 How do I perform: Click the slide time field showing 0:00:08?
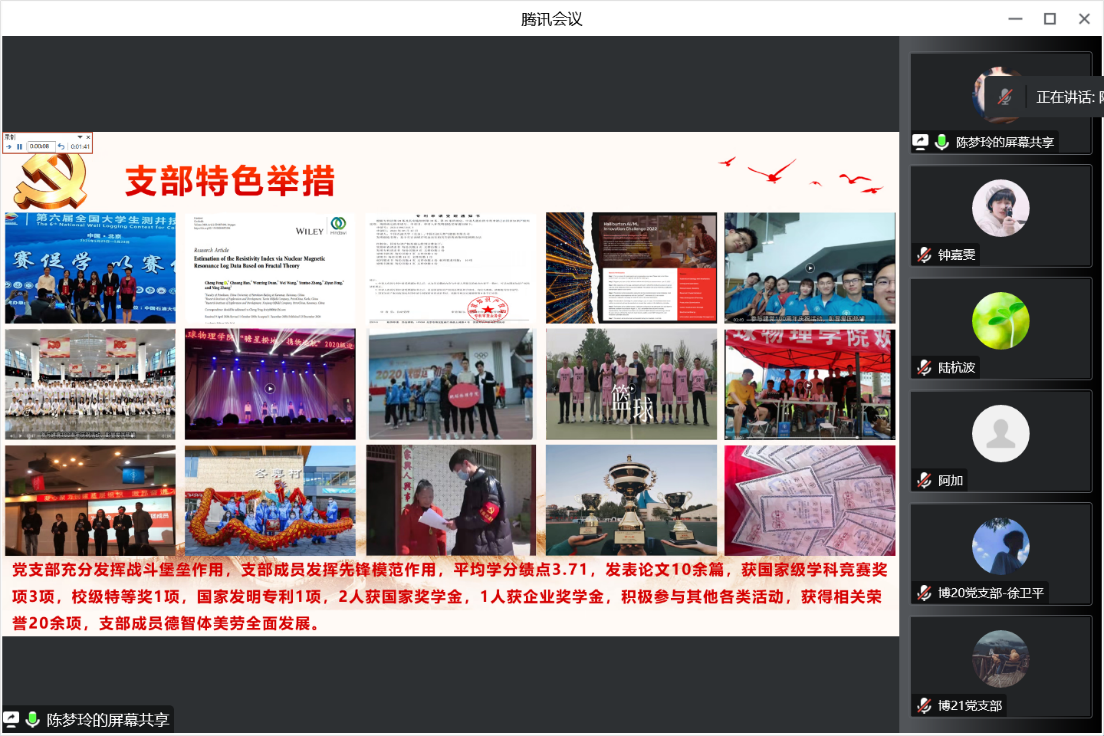(40, 147)
